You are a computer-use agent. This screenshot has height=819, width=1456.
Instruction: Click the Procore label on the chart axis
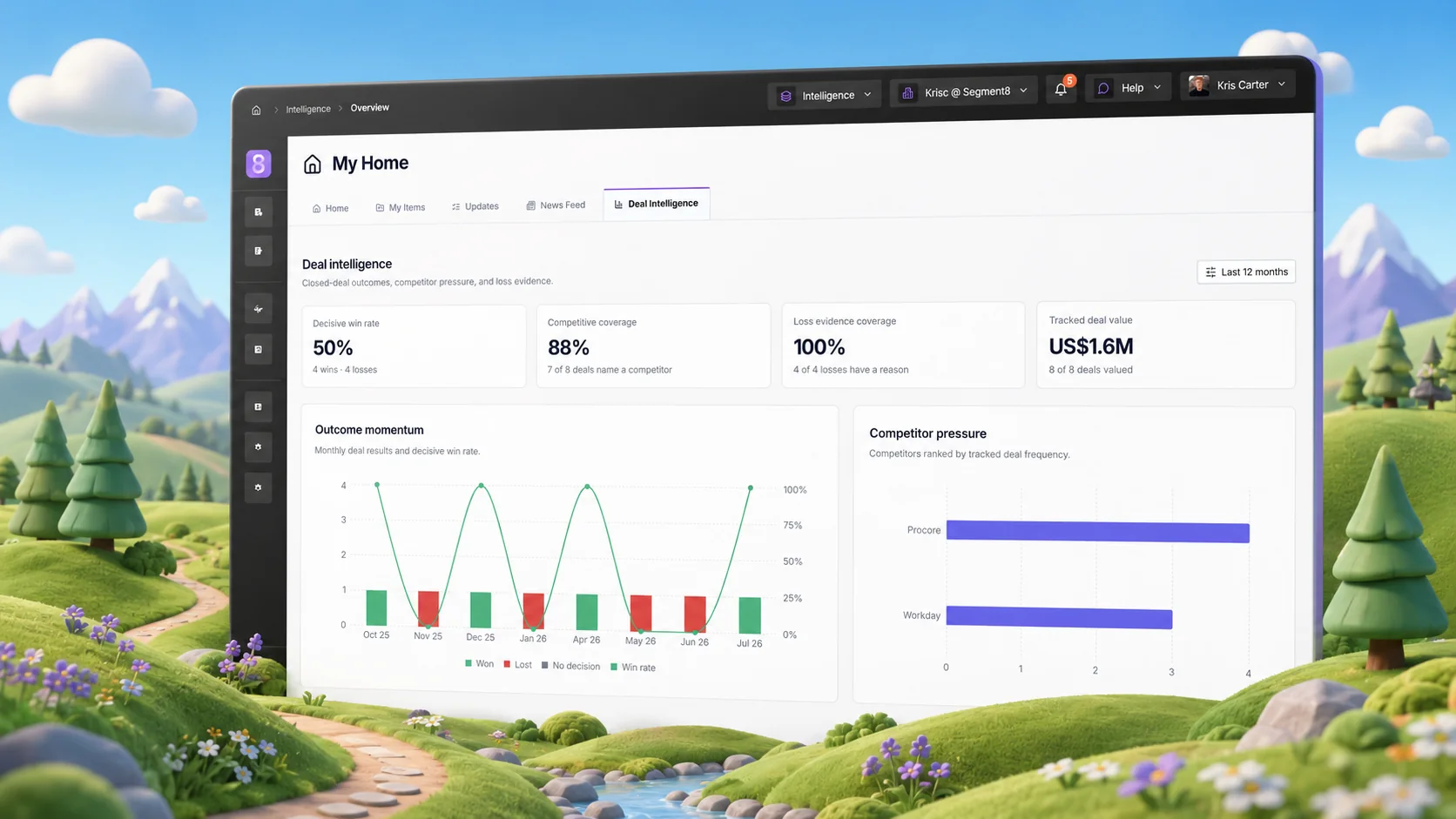tap(924, 530)
